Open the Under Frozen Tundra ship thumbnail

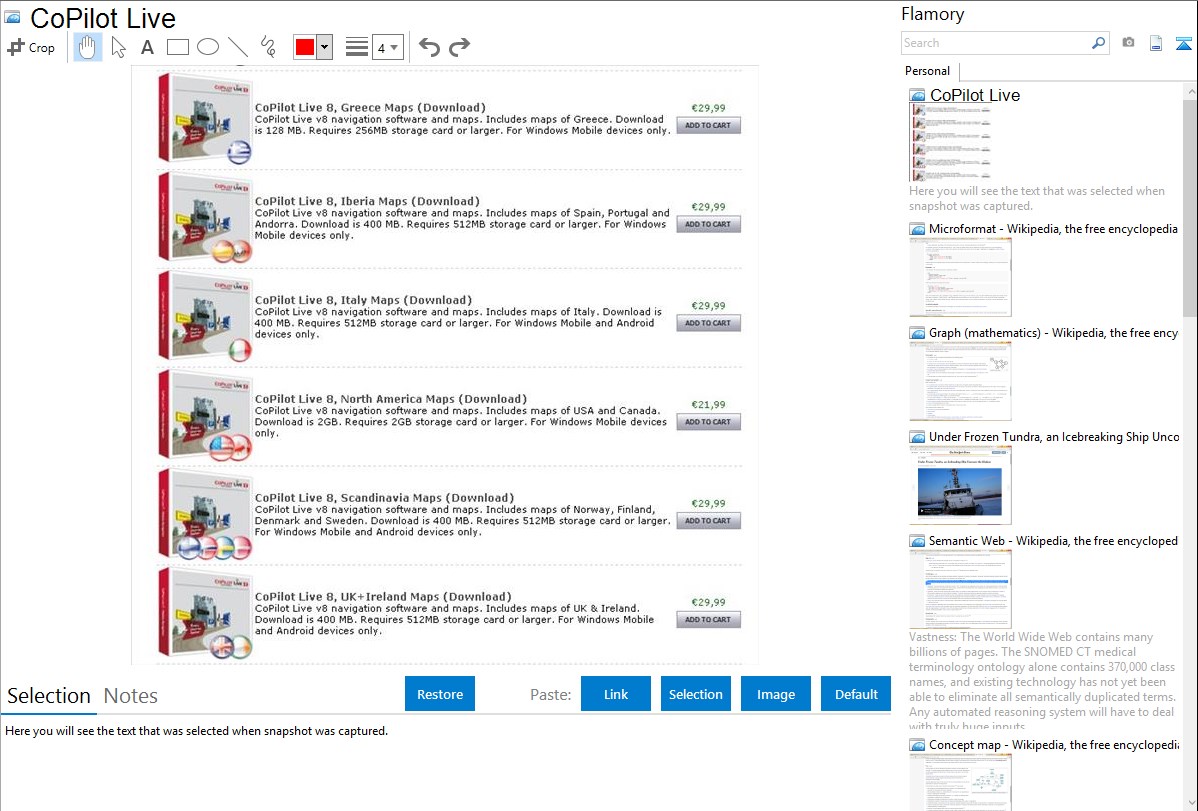[x=960, y=485]
